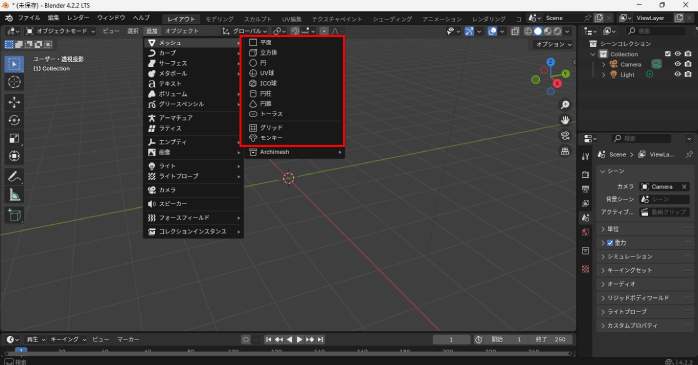Select the Annotate pencil tool

point(14,177)
